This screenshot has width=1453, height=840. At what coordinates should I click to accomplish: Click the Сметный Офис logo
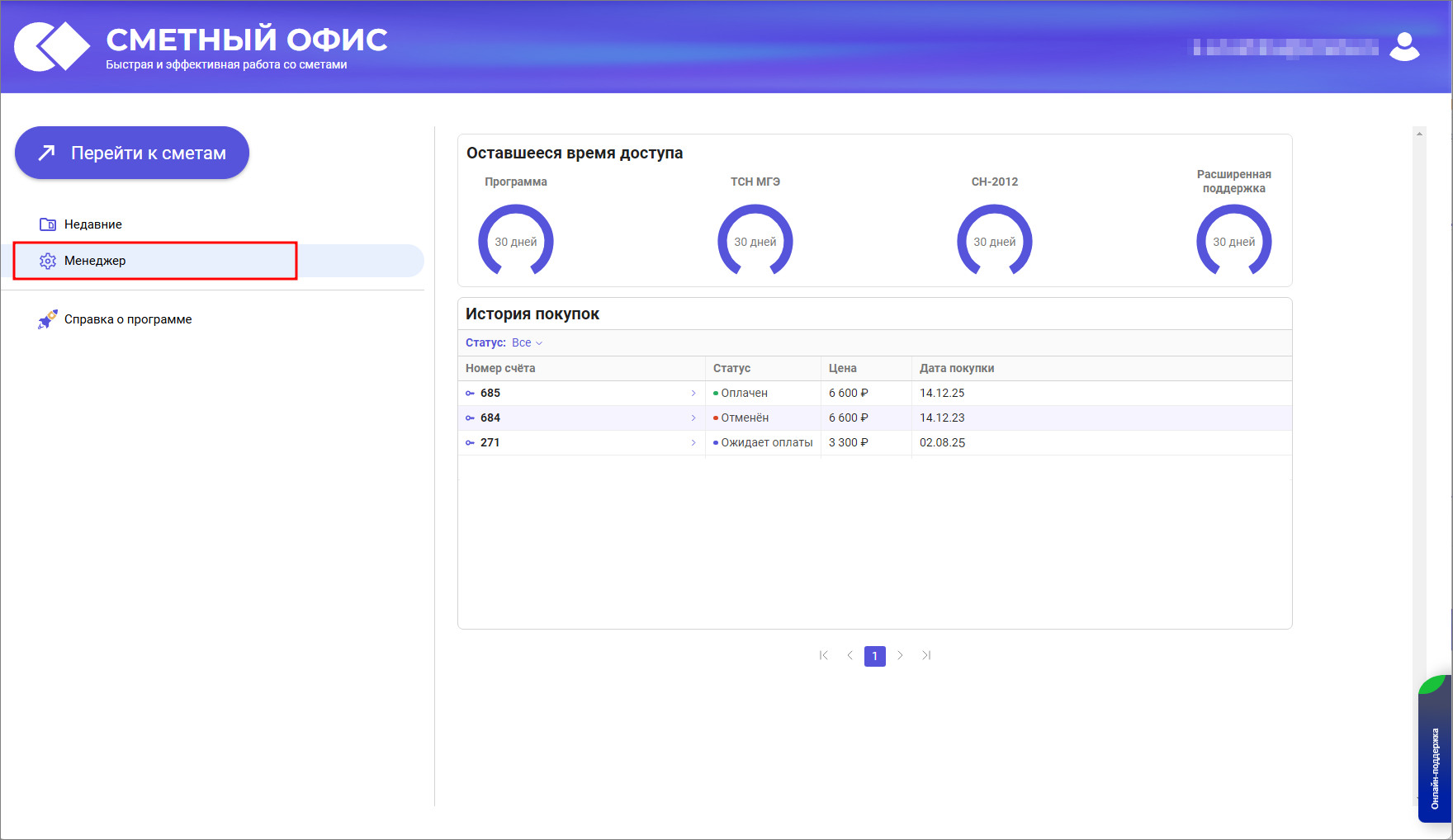52,46
